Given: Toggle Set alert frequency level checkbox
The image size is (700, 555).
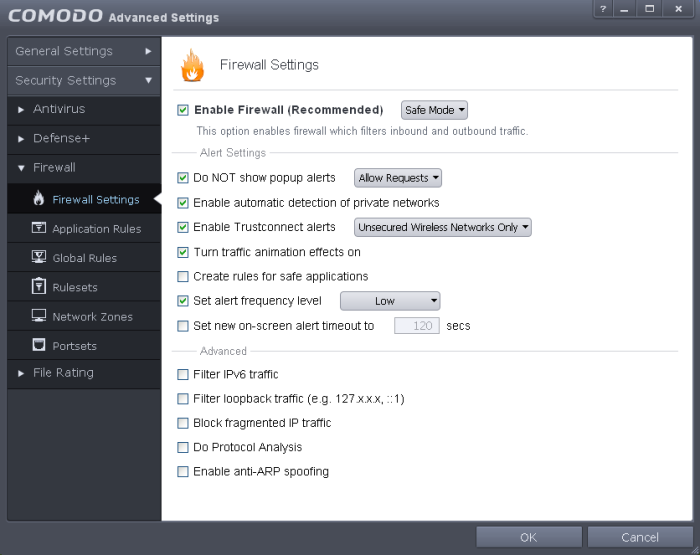Looking at the screenshot, I should tap(183, 301).
